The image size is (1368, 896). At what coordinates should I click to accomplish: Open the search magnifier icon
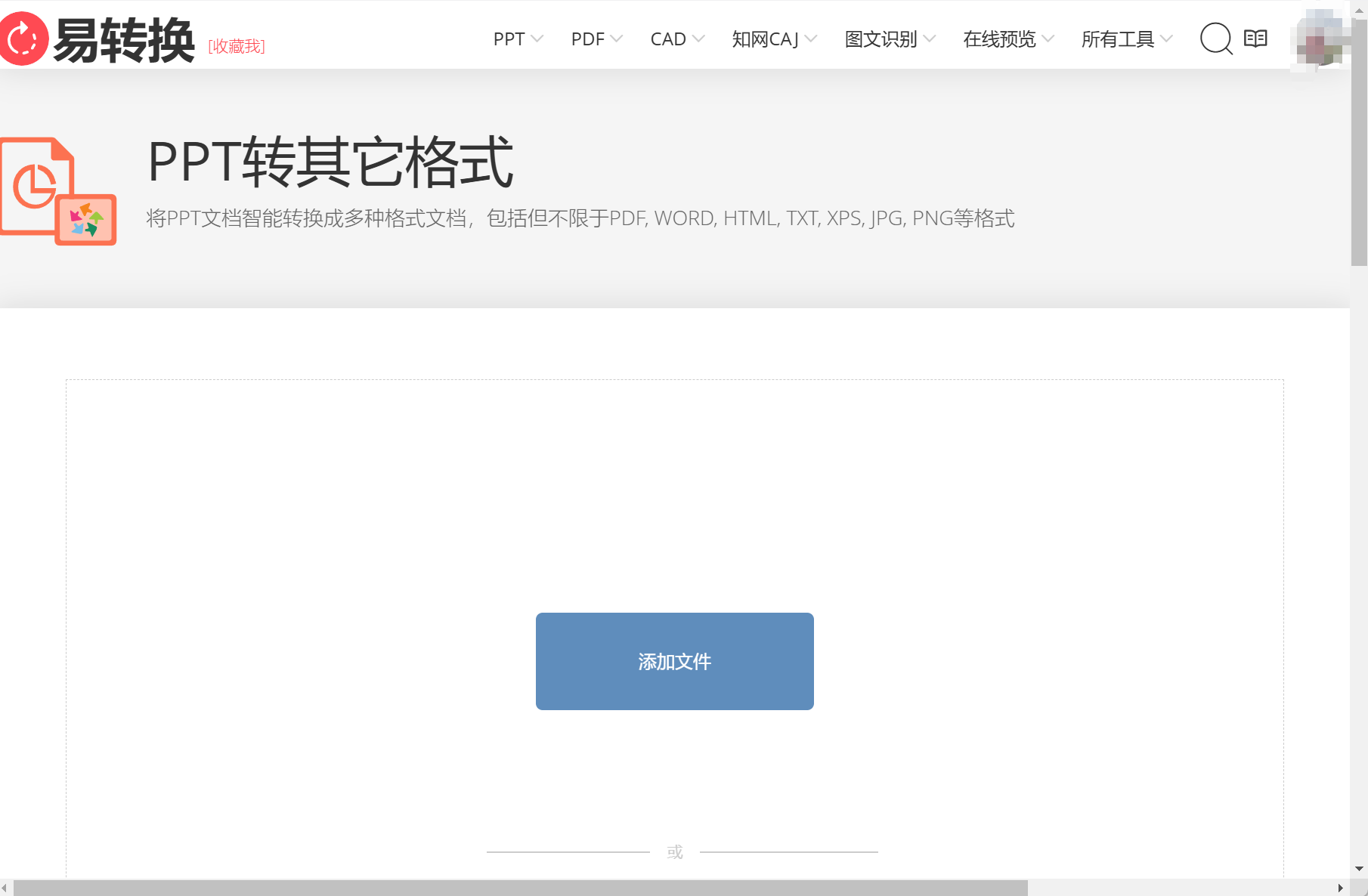coord(1217,39)
